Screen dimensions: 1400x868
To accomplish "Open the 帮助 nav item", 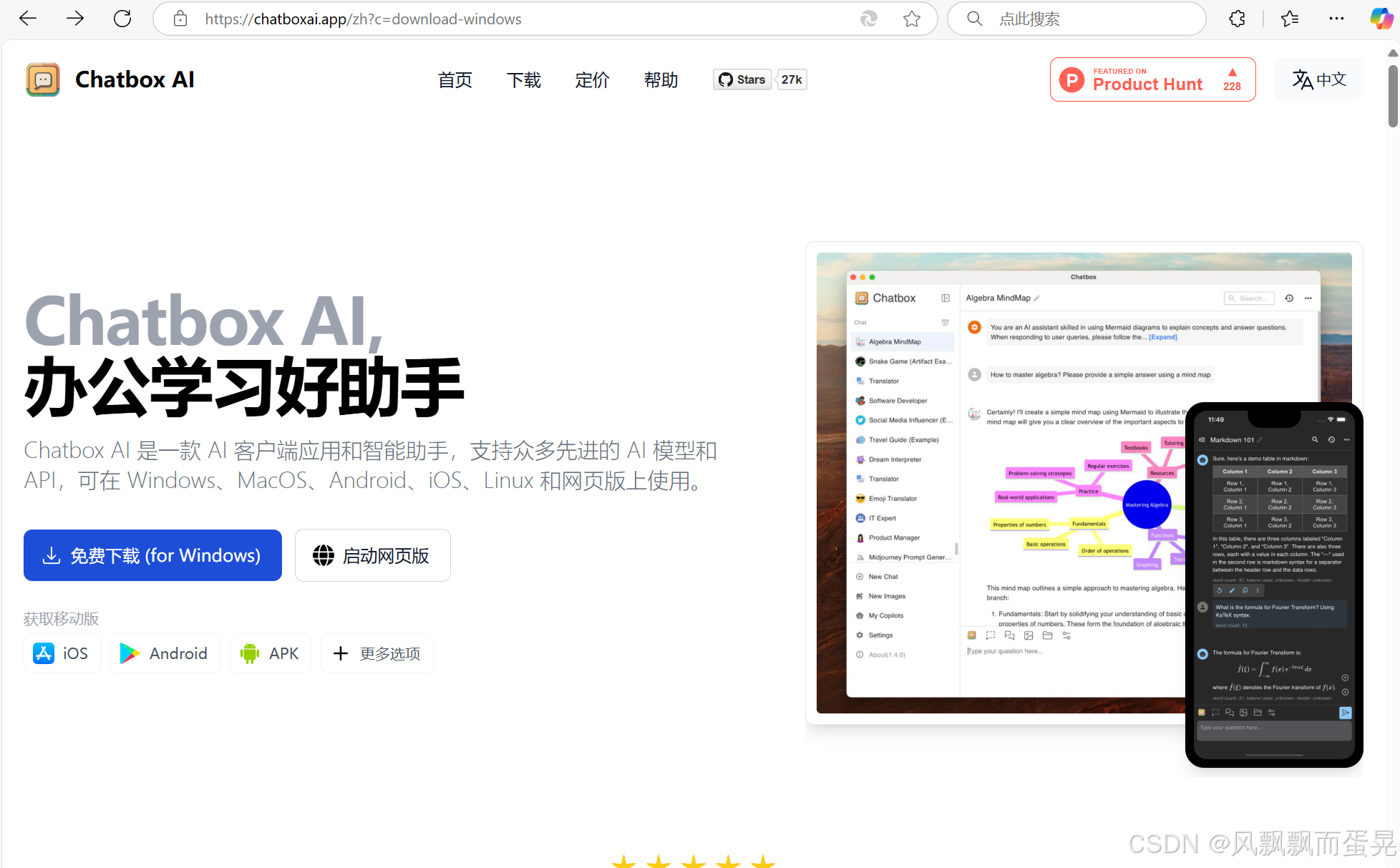I will [x=661, y=80].
